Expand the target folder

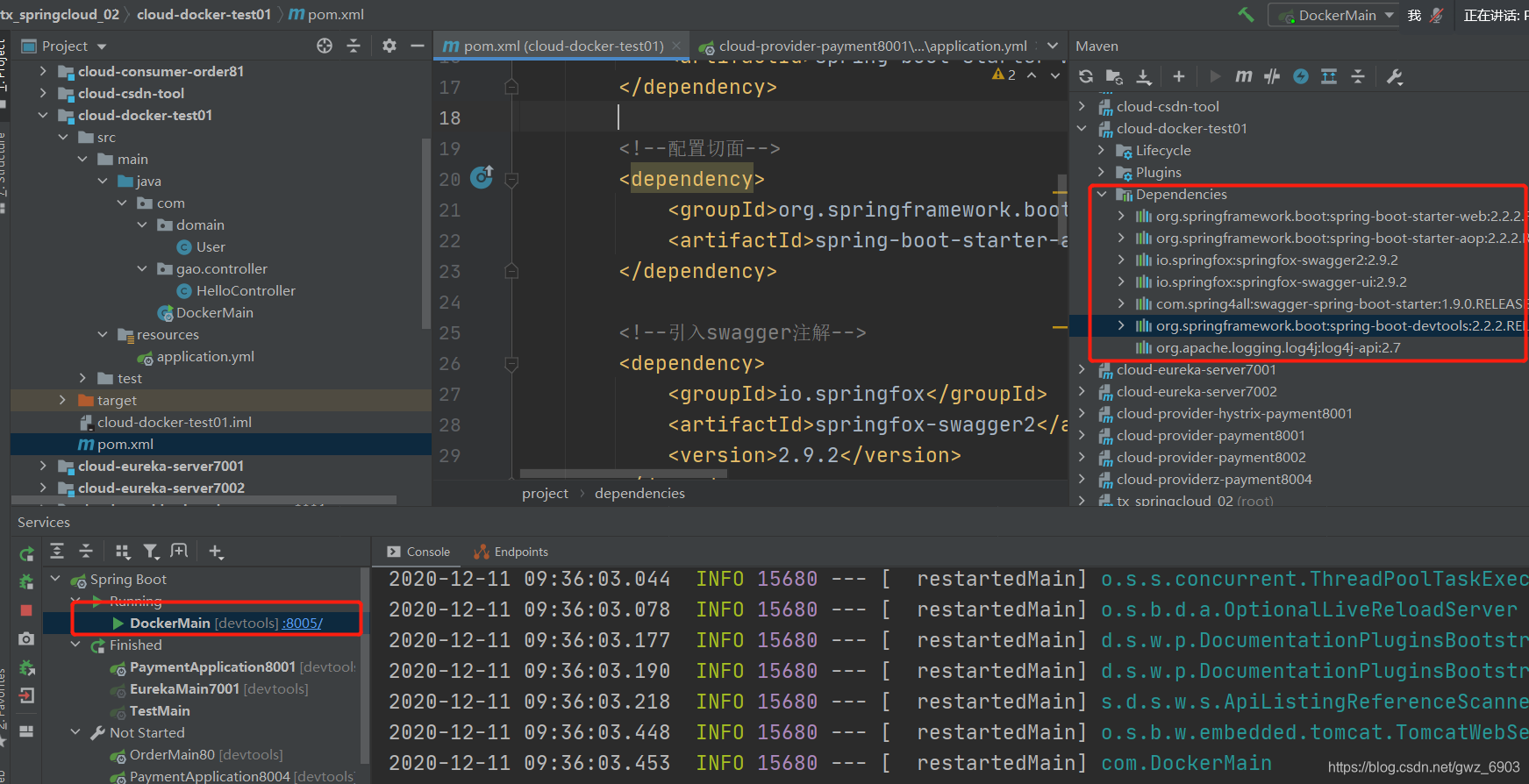(62, 400)
